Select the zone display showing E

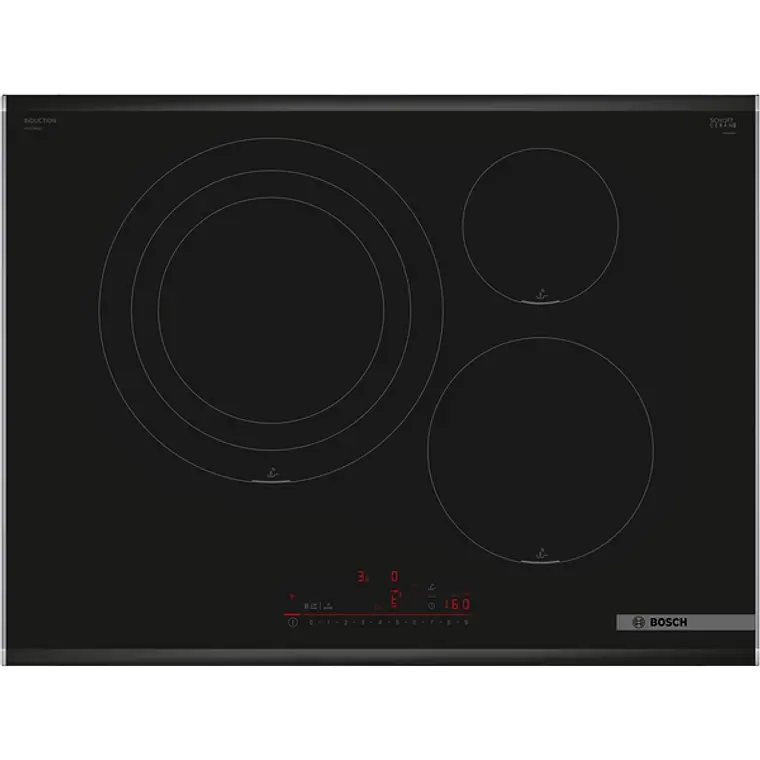tap(395, 600)
